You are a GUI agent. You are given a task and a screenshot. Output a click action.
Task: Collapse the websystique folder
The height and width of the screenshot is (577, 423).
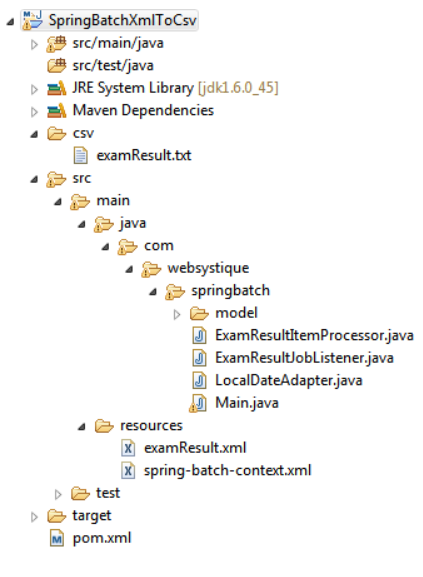click(129, 270)
